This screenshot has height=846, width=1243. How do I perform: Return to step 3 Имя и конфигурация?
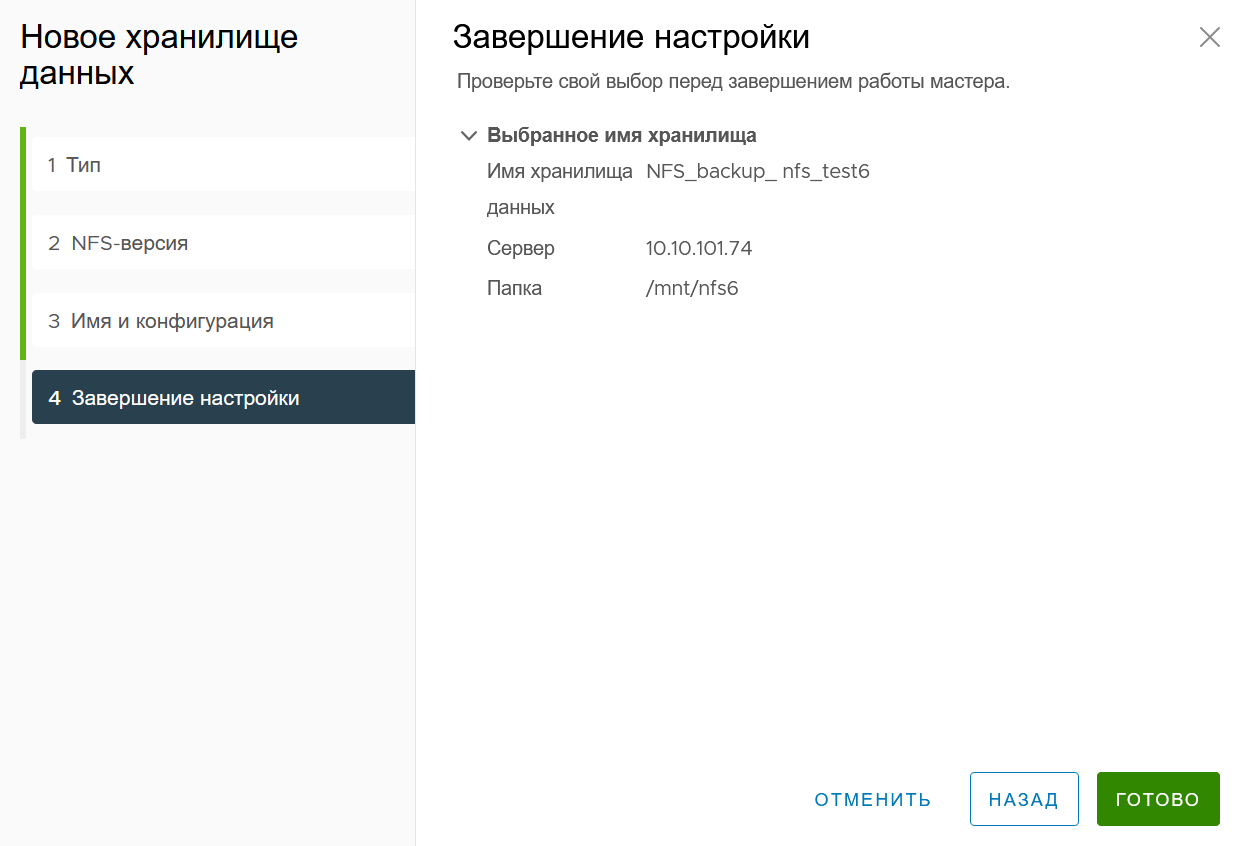[223, 321]
